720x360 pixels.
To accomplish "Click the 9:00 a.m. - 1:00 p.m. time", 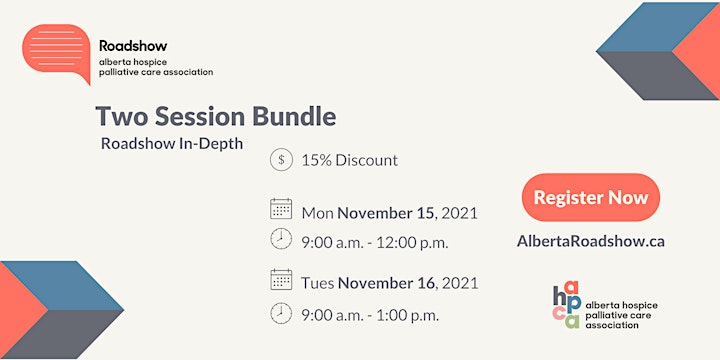I will pos(370,315).
